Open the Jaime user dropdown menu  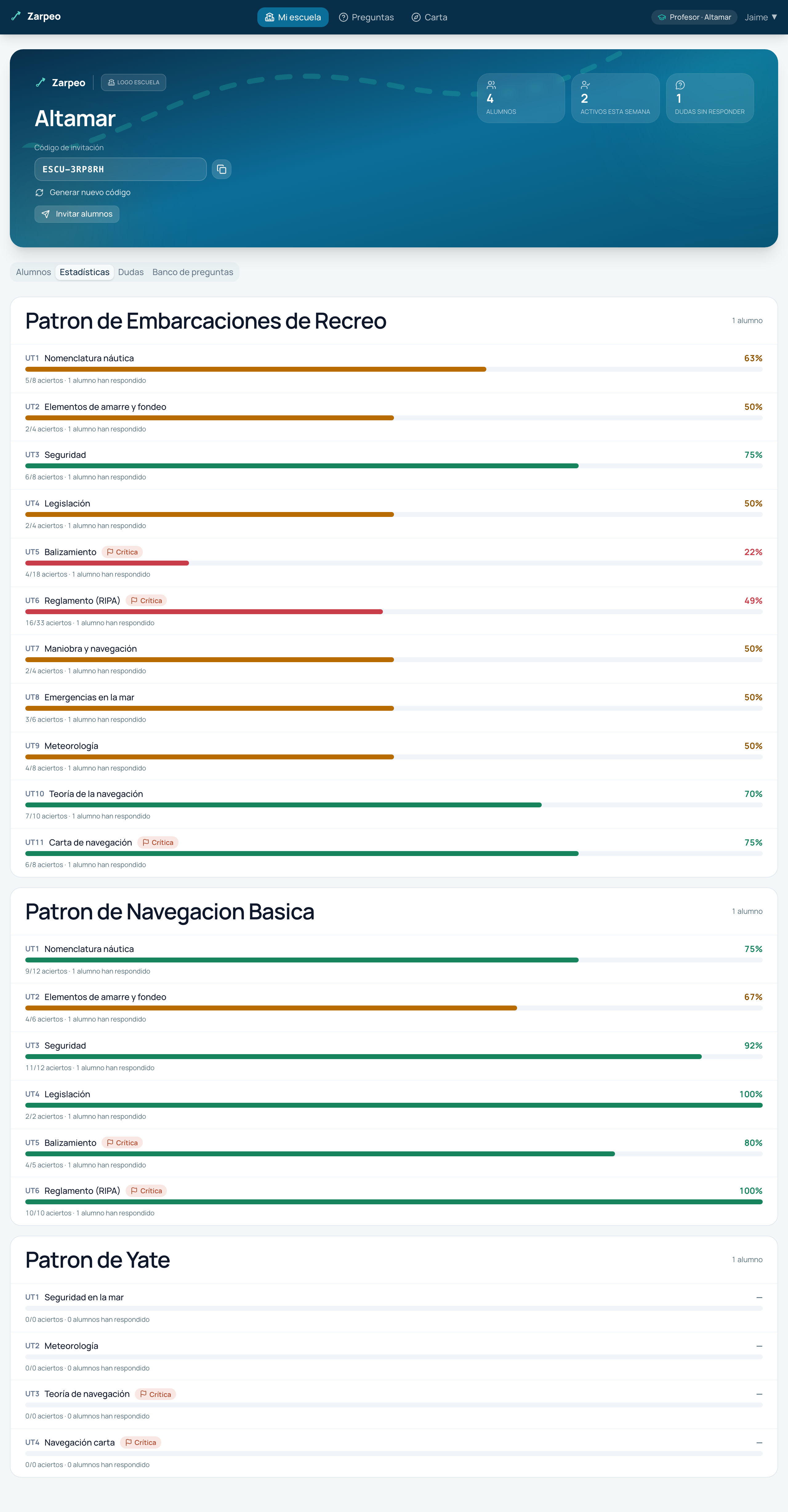761,17
